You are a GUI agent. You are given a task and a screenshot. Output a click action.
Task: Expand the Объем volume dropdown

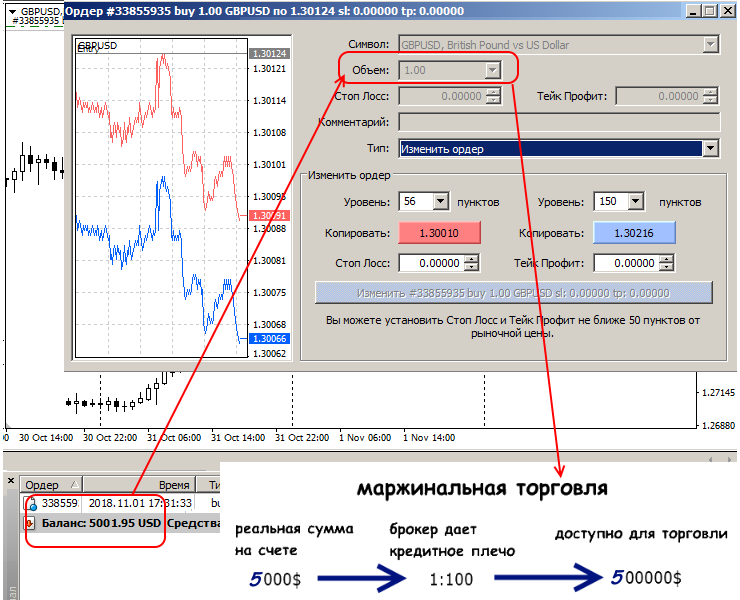pyautogui.click(x=491, y=71)
